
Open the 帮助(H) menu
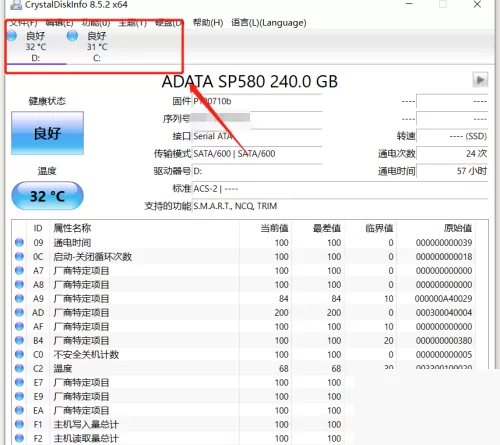208,23
